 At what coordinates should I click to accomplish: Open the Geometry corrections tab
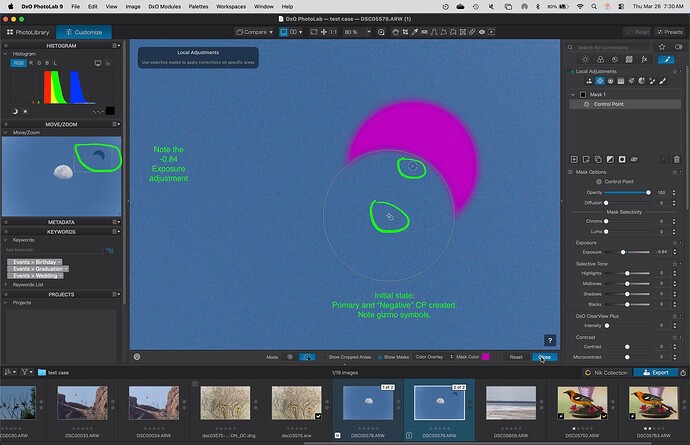point(629,59)
